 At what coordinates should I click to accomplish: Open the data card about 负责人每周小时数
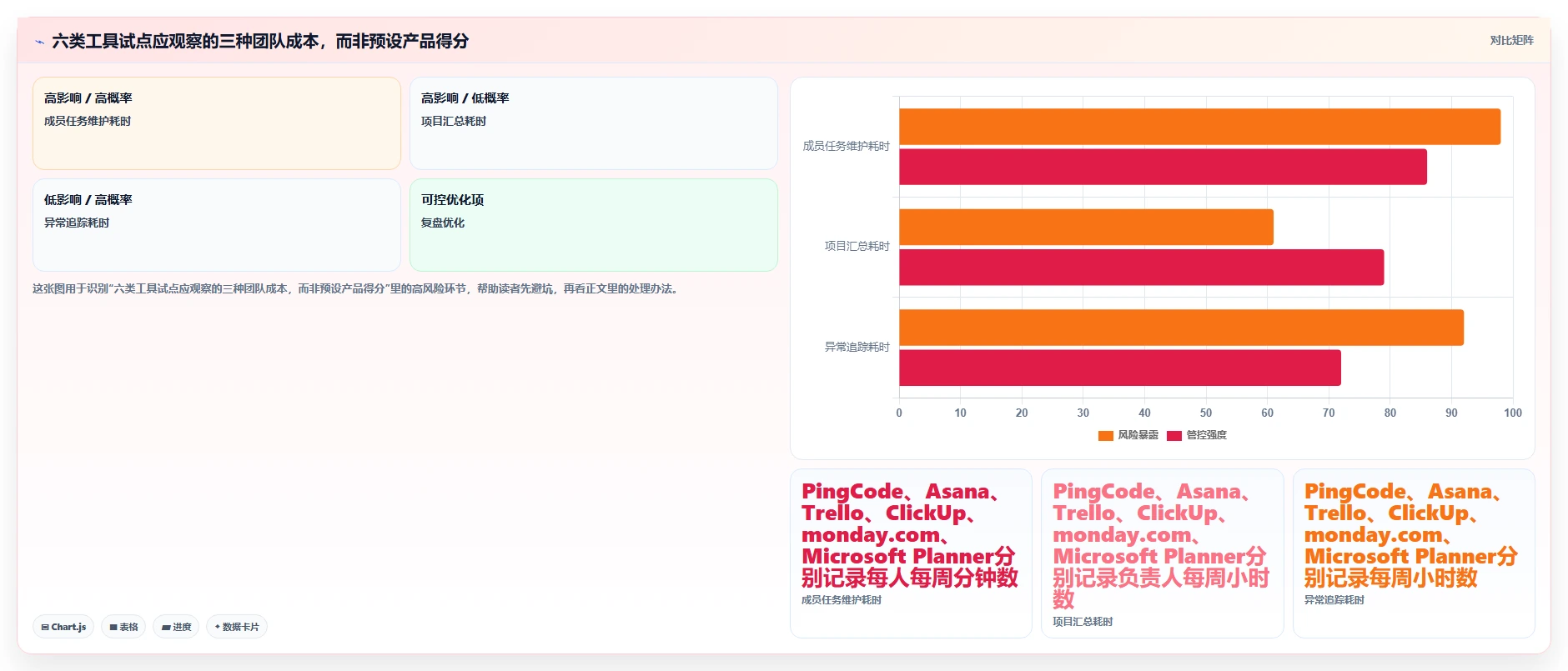pos(1162,553)
